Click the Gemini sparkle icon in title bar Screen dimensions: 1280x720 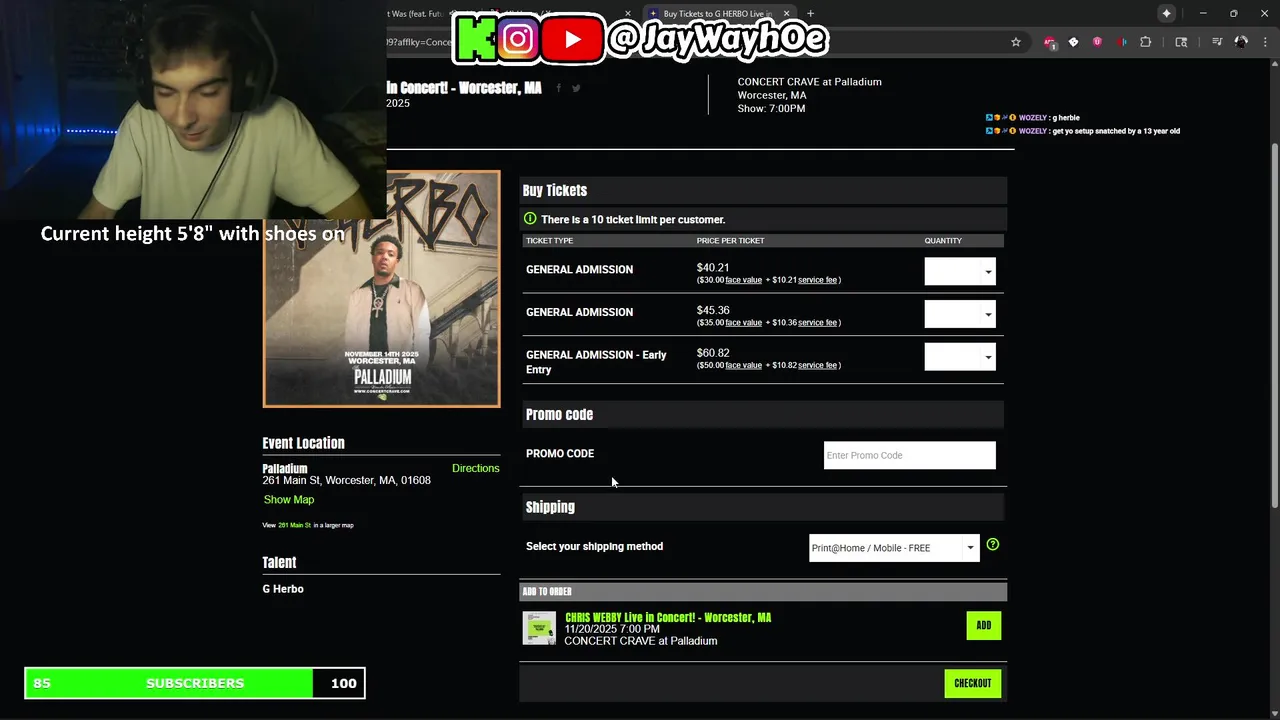[x=1167, y=13]
